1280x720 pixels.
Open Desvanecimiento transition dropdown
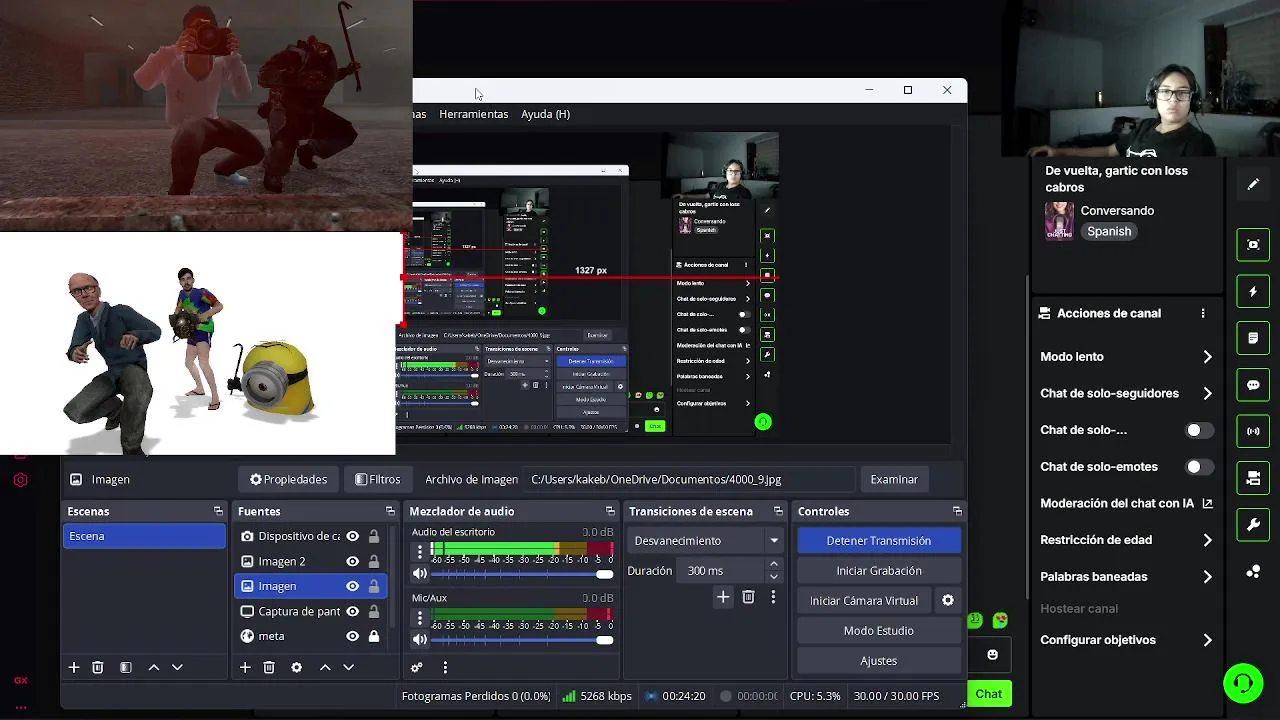707,541
